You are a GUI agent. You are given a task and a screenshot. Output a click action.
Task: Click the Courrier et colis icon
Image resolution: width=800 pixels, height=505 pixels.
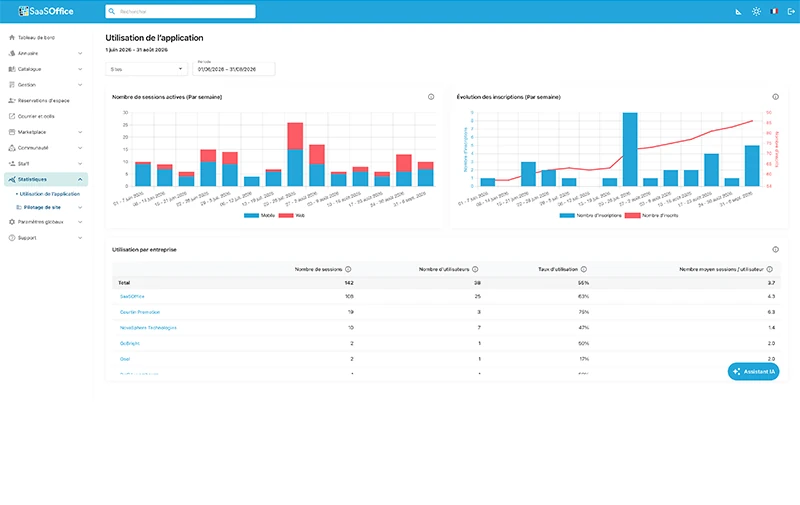[12, 116]
